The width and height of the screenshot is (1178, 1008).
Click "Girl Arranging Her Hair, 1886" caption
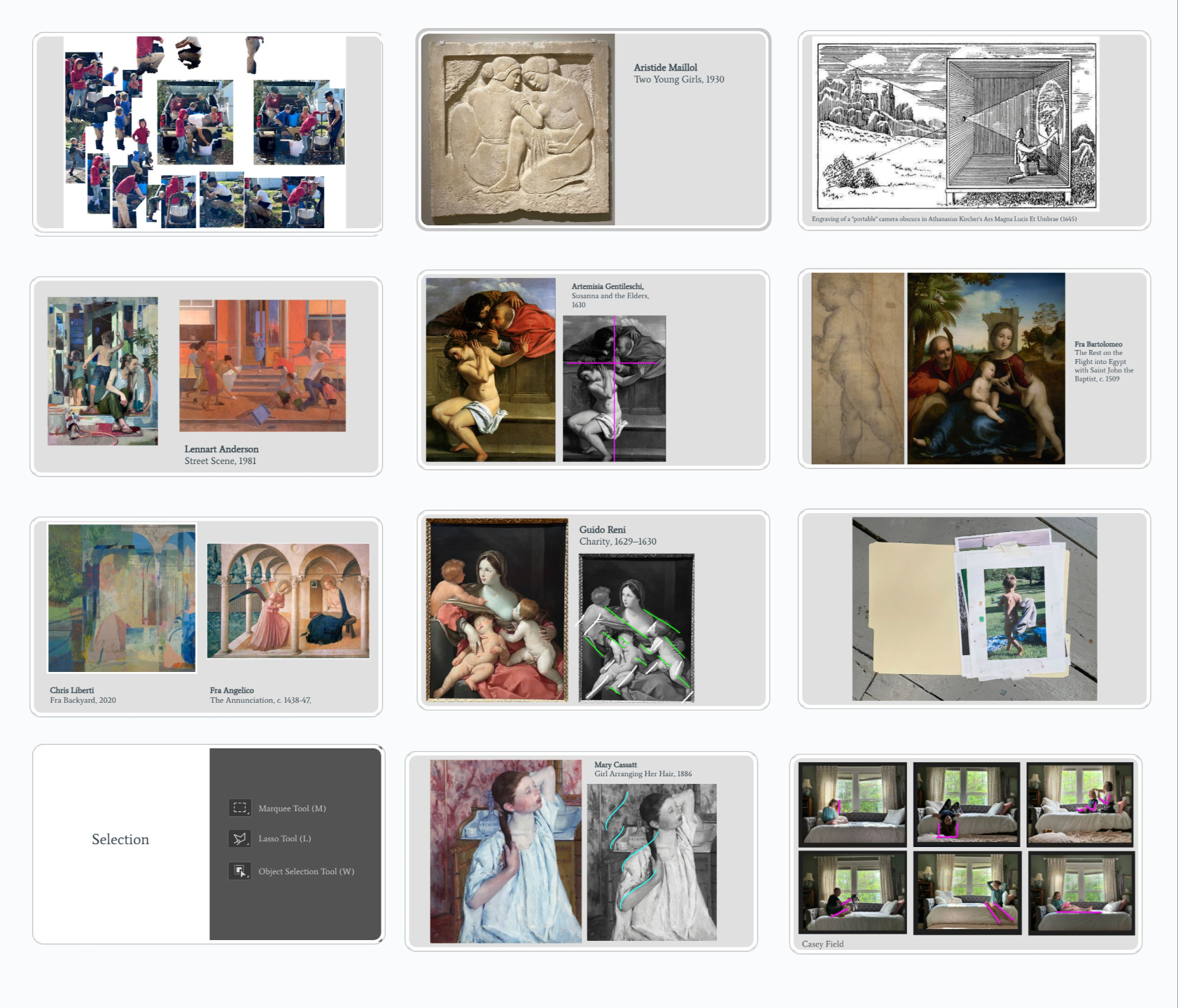tap(643, 774)
